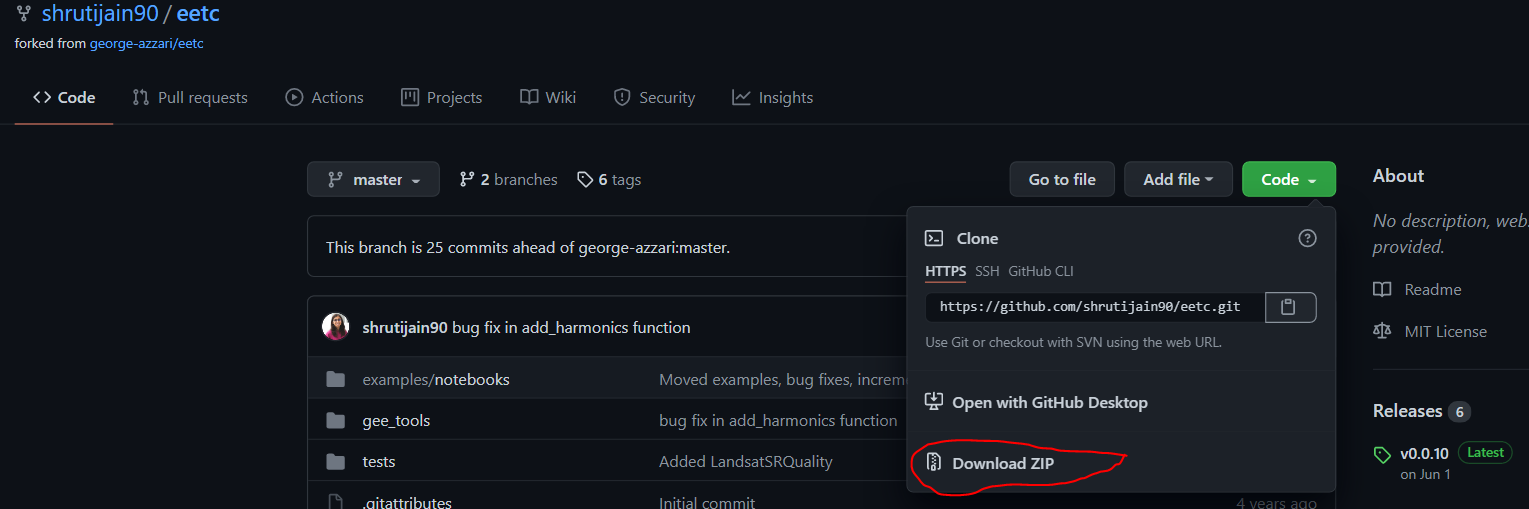This screenshot has height=509, width=1529.
Task: Select the GitHub CLI clone option
Action: pos(1040,271)
